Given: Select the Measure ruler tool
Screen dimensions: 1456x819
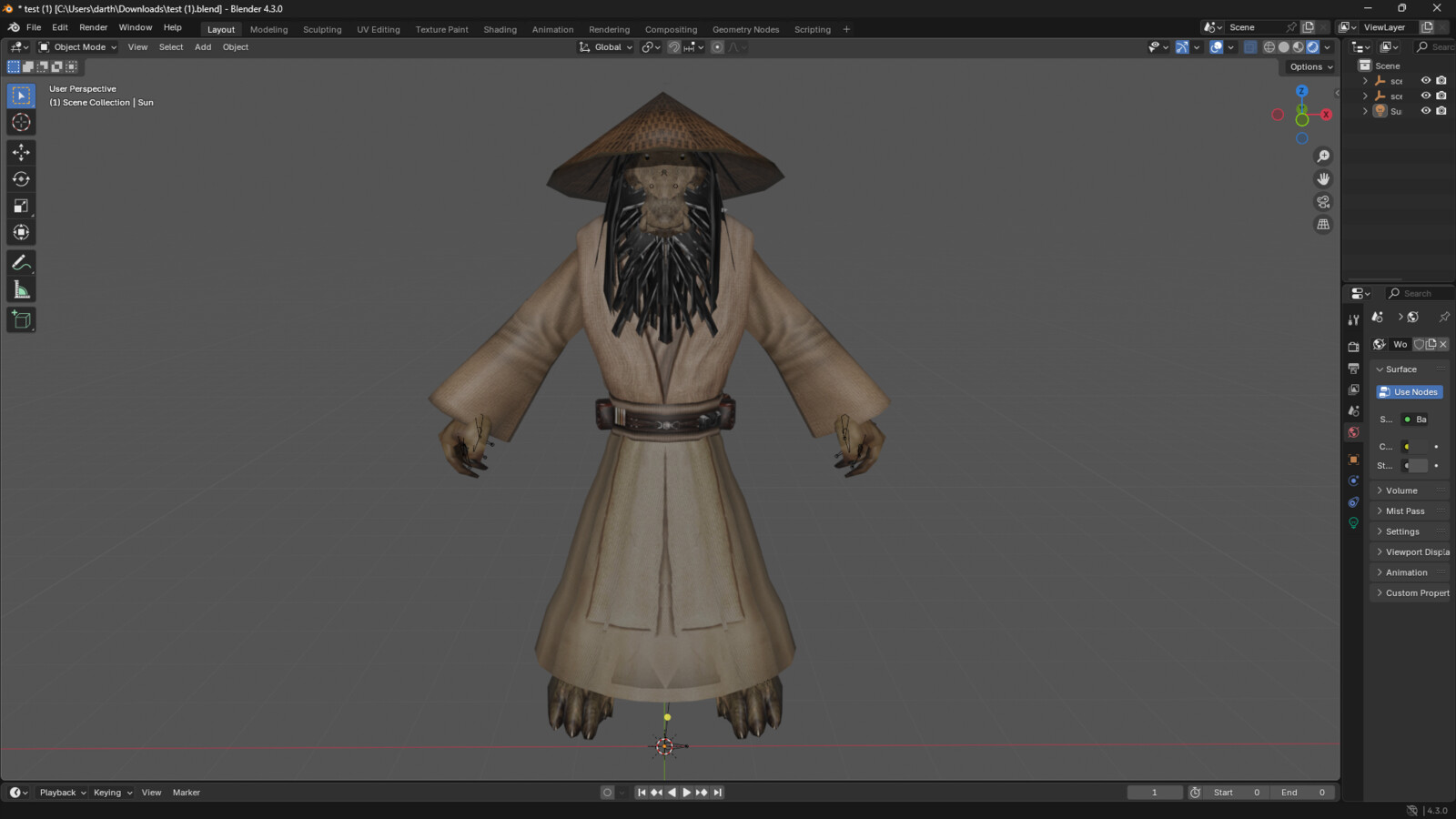Looking at the screenshot, I should point(21,290).
